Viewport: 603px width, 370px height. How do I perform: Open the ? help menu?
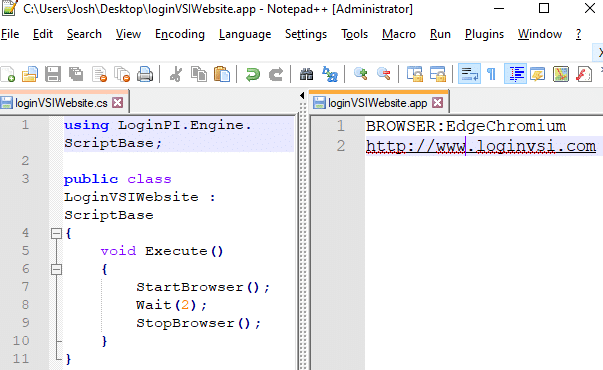[578, 34]
